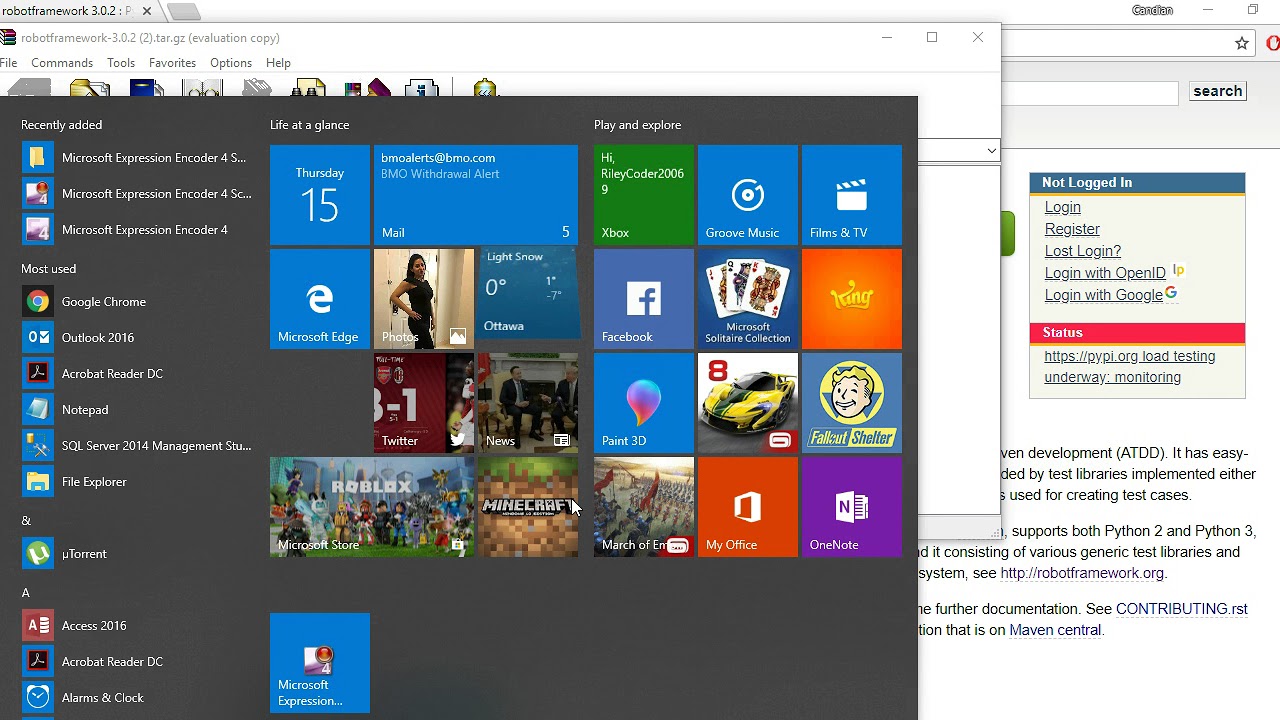The width and height of the screenshot is (1280, 720).
Task: Close the robotframework 3.0.2 browser tab
Action: pyautogui.click(x=147, y=11)
